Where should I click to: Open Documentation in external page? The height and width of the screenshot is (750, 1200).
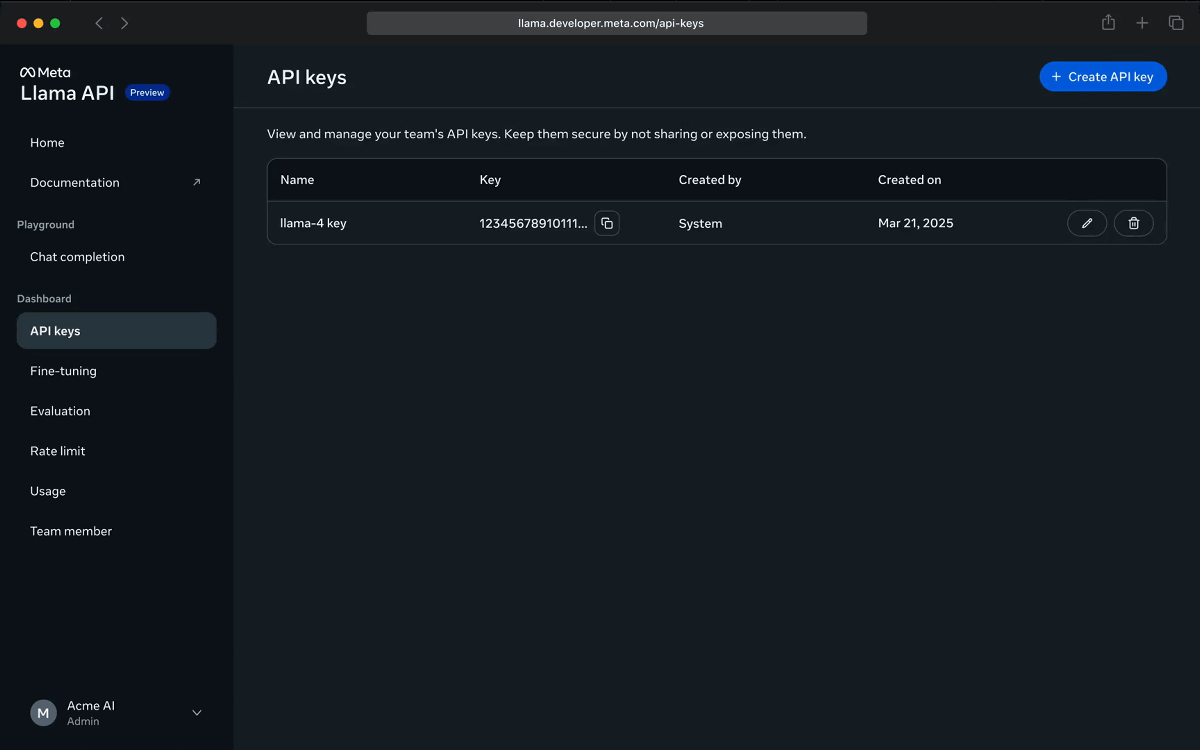coord(117,183)
